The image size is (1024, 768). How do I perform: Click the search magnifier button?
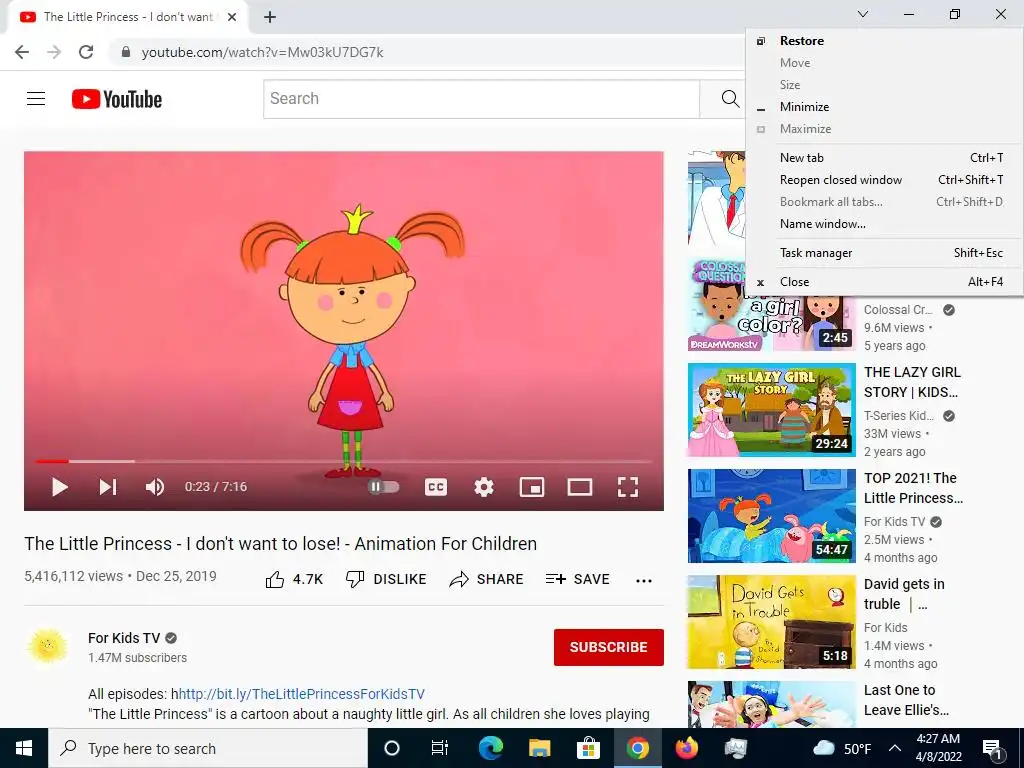[729, 99]
